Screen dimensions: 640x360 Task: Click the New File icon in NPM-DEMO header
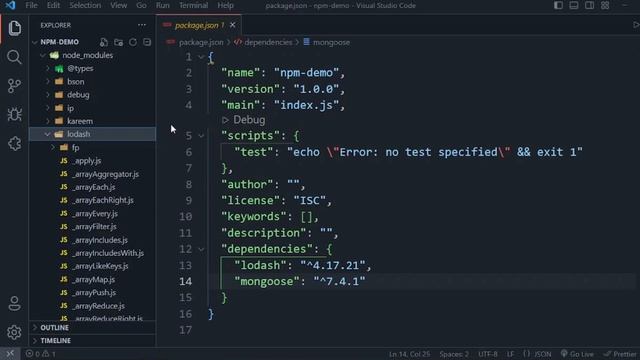point(104,42)
